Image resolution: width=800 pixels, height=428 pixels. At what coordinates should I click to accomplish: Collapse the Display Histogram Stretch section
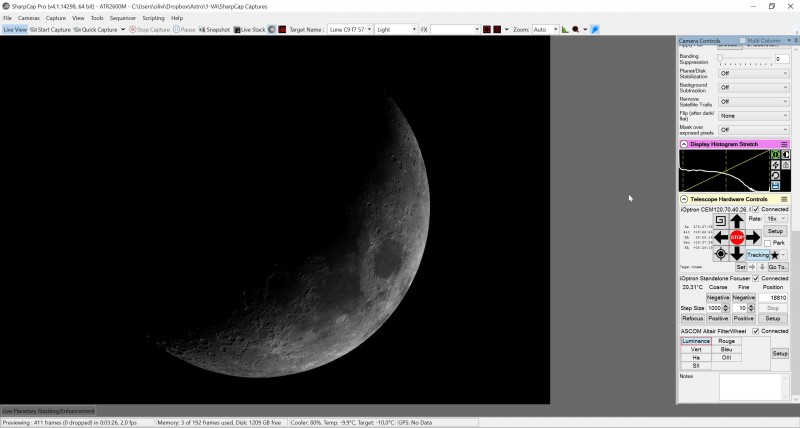point(684,144)
